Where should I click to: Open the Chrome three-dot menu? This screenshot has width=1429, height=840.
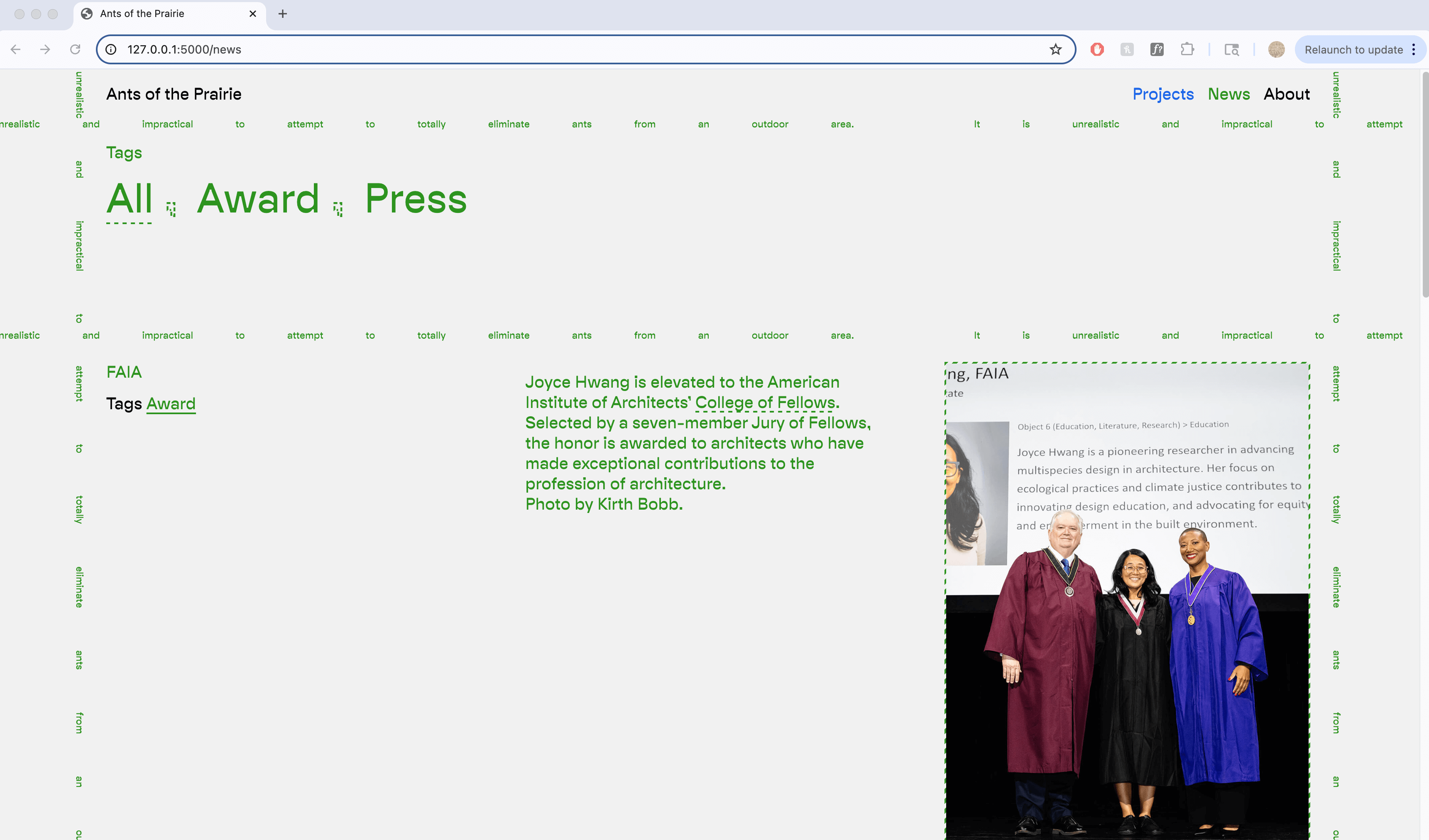point(1414,49)
